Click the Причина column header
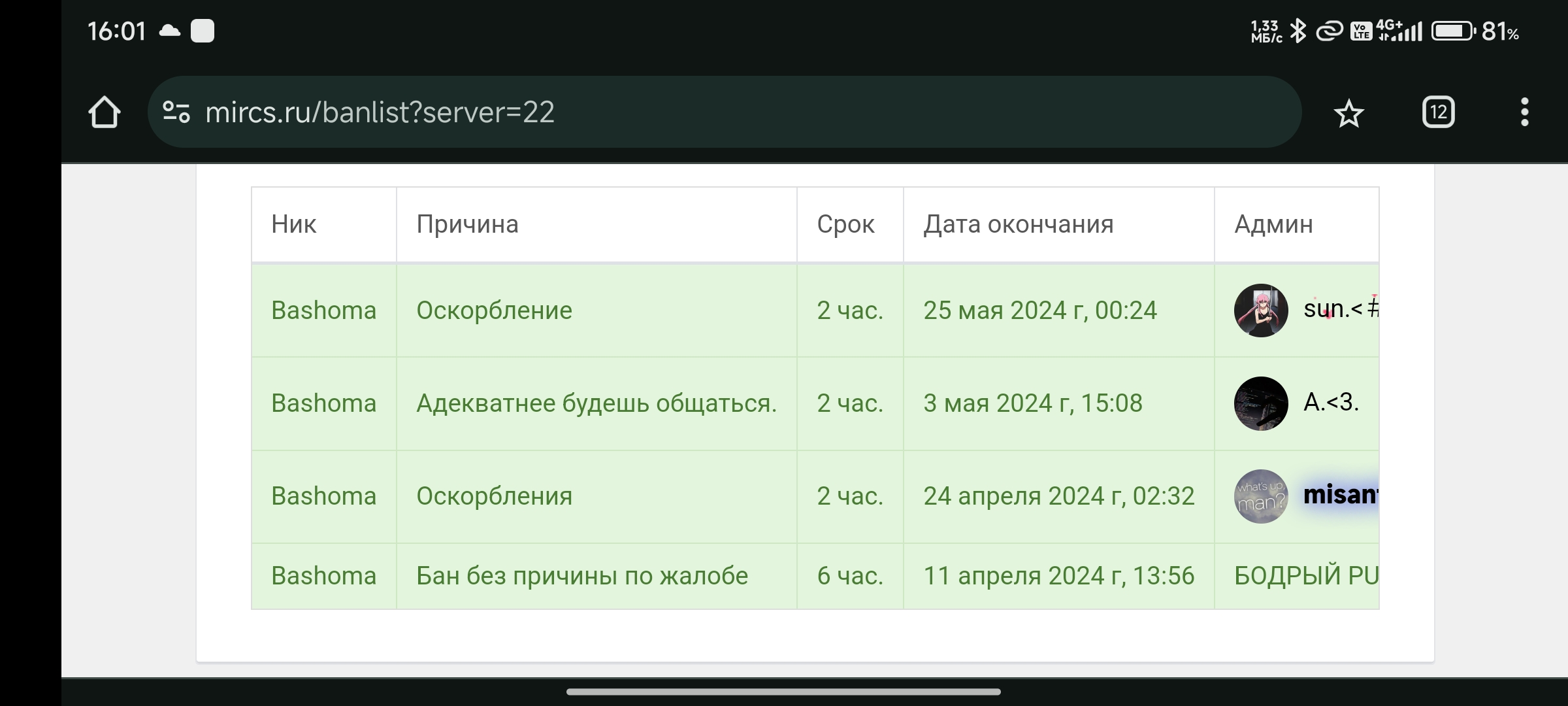Screen dimensions: 1568x706 pos(467,224)
